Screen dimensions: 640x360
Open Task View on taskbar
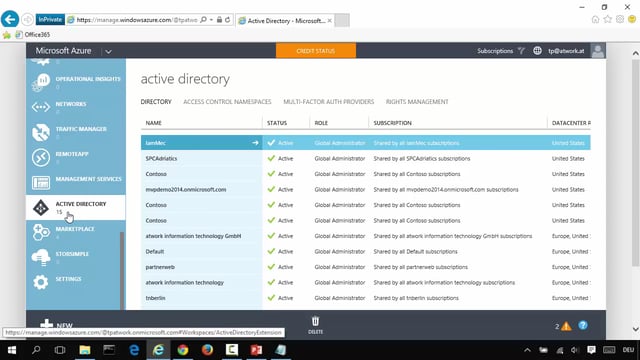tap(60, 350)
